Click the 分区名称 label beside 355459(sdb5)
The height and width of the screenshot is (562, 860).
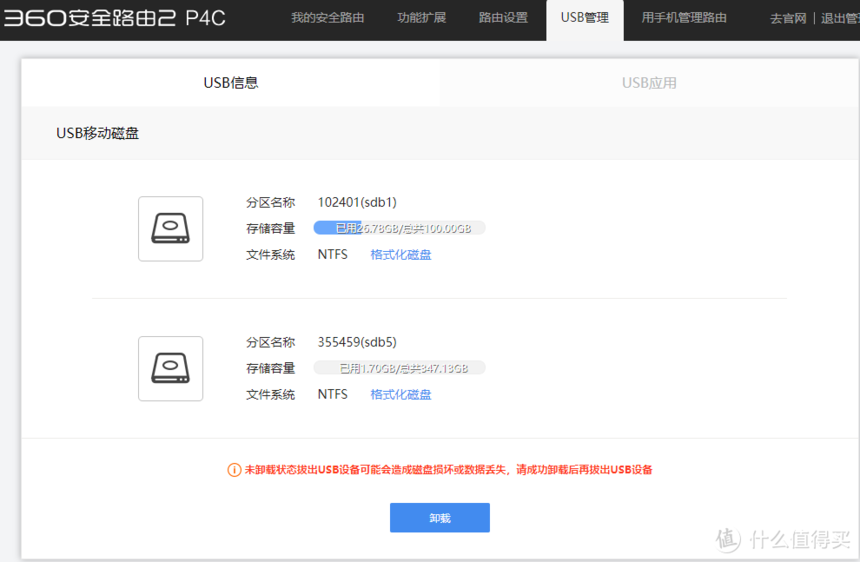tap(270, 342)
